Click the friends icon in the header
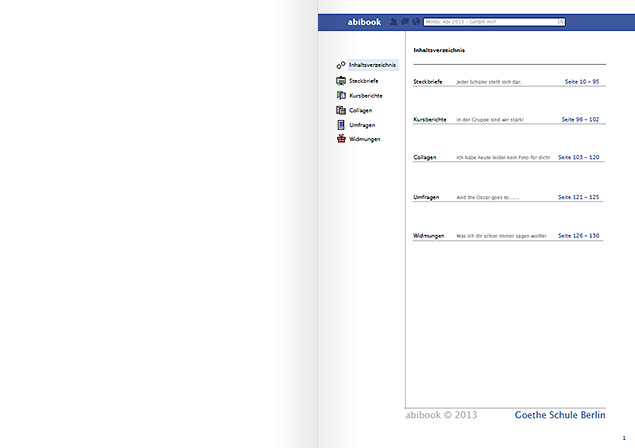The image size is (635, 448). coord(393,21)
